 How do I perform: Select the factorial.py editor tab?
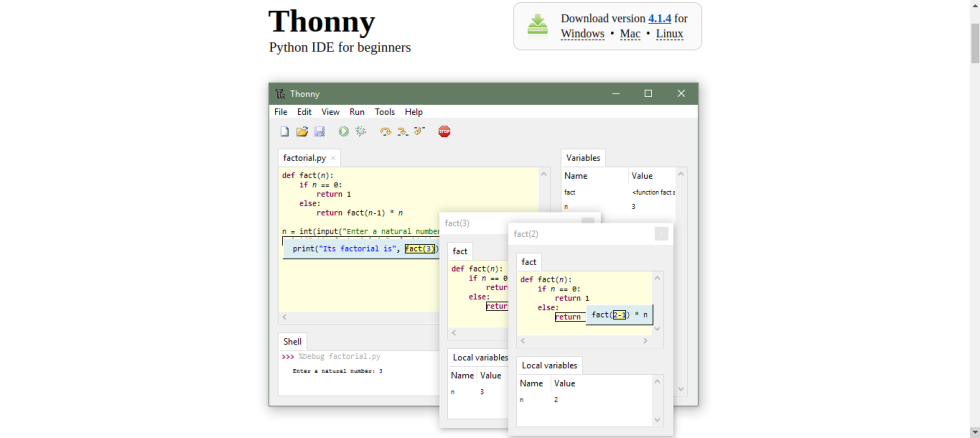(304, 158)
